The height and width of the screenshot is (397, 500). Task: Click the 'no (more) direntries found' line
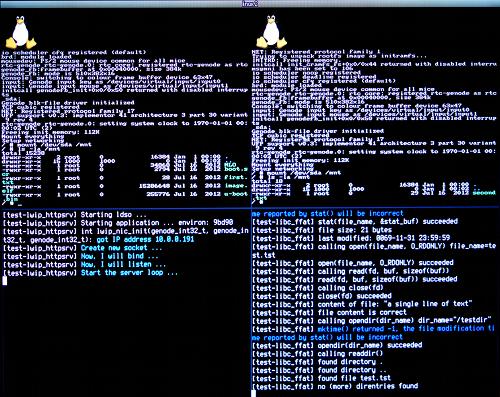[x=335, y=386]
